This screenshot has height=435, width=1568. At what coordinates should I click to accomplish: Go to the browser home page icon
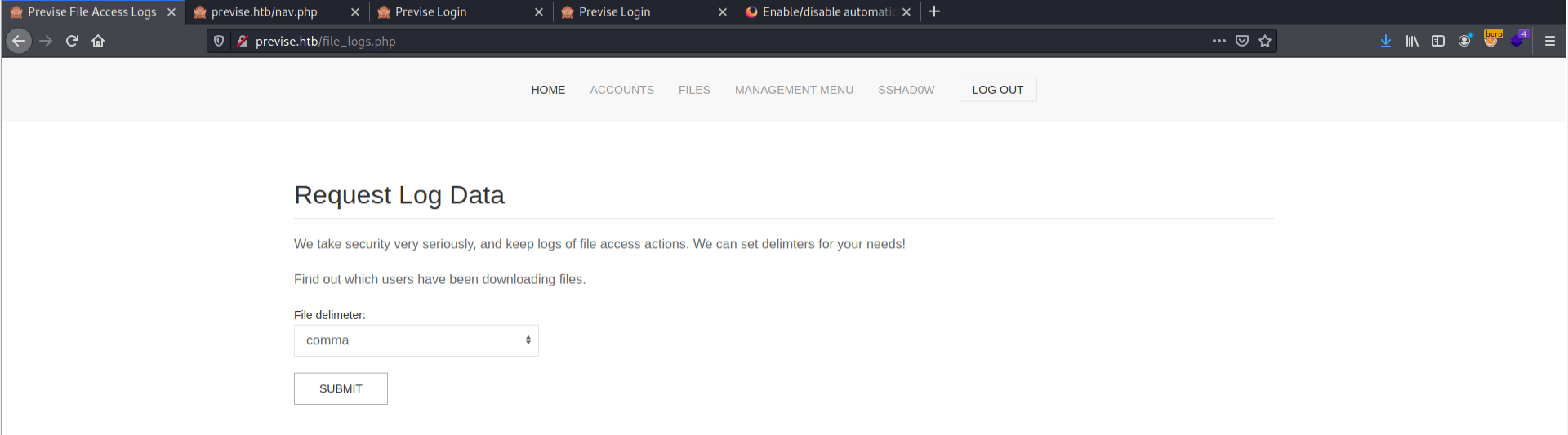click(98, 41)
